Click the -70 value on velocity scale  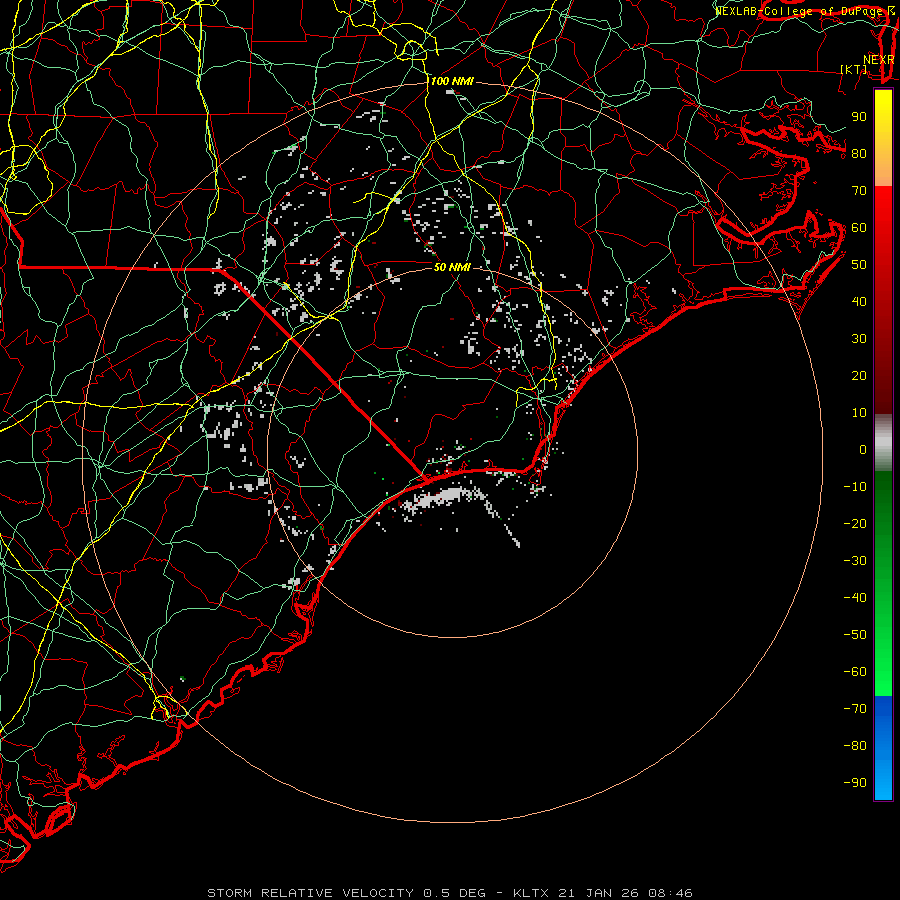pyautogui.click(x=855, y=709)
